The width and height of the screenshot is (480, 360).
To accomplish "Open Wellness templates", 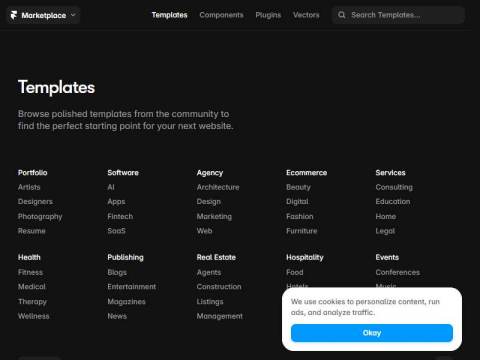I will 34,316.
